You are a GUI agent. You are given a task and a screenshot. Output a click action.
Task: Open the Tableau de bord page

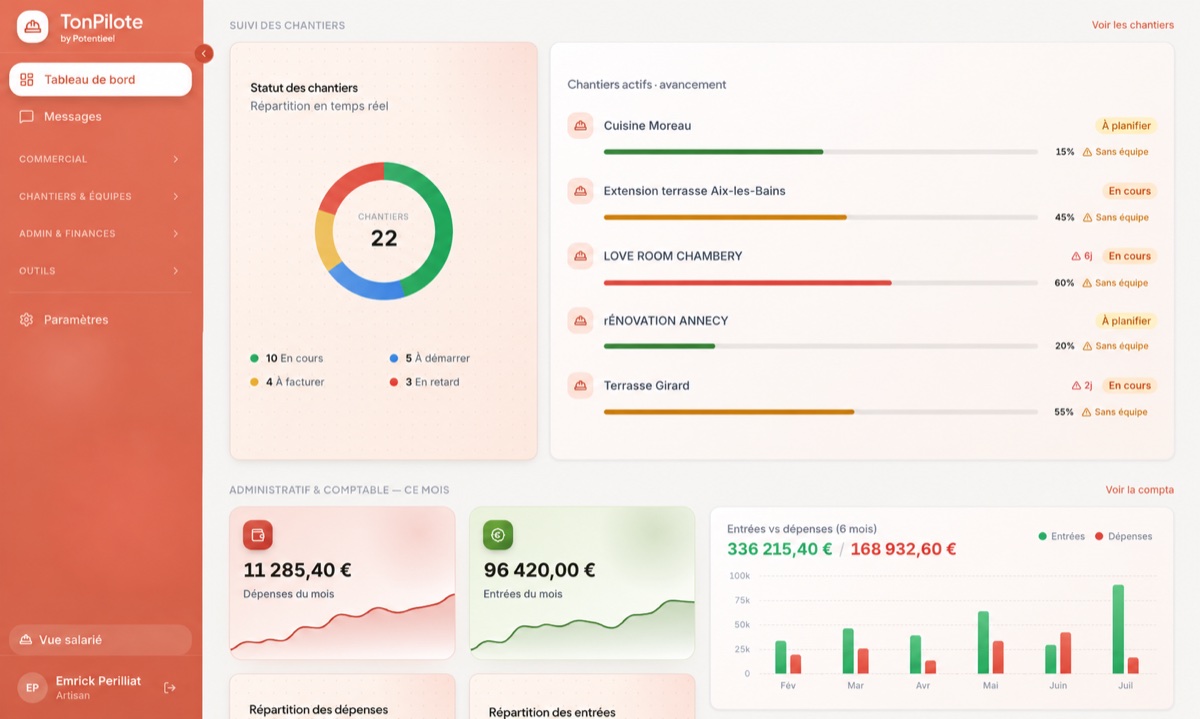click(100, 80)
